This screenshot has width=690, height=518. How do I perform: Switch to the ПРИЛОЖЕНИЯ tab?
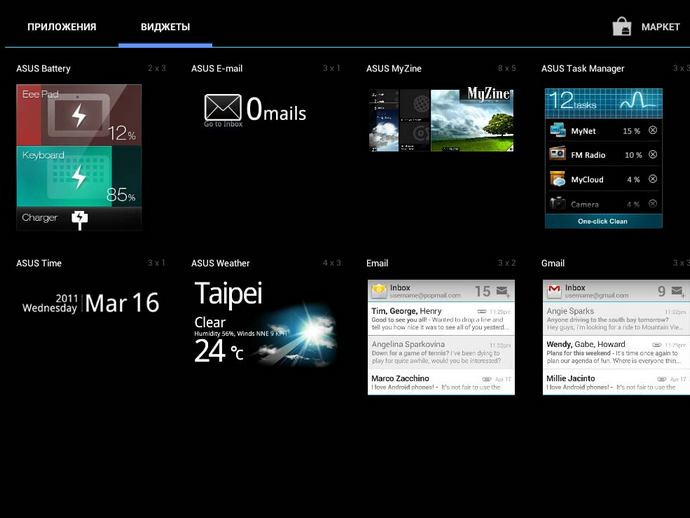[x=62, y=27]
